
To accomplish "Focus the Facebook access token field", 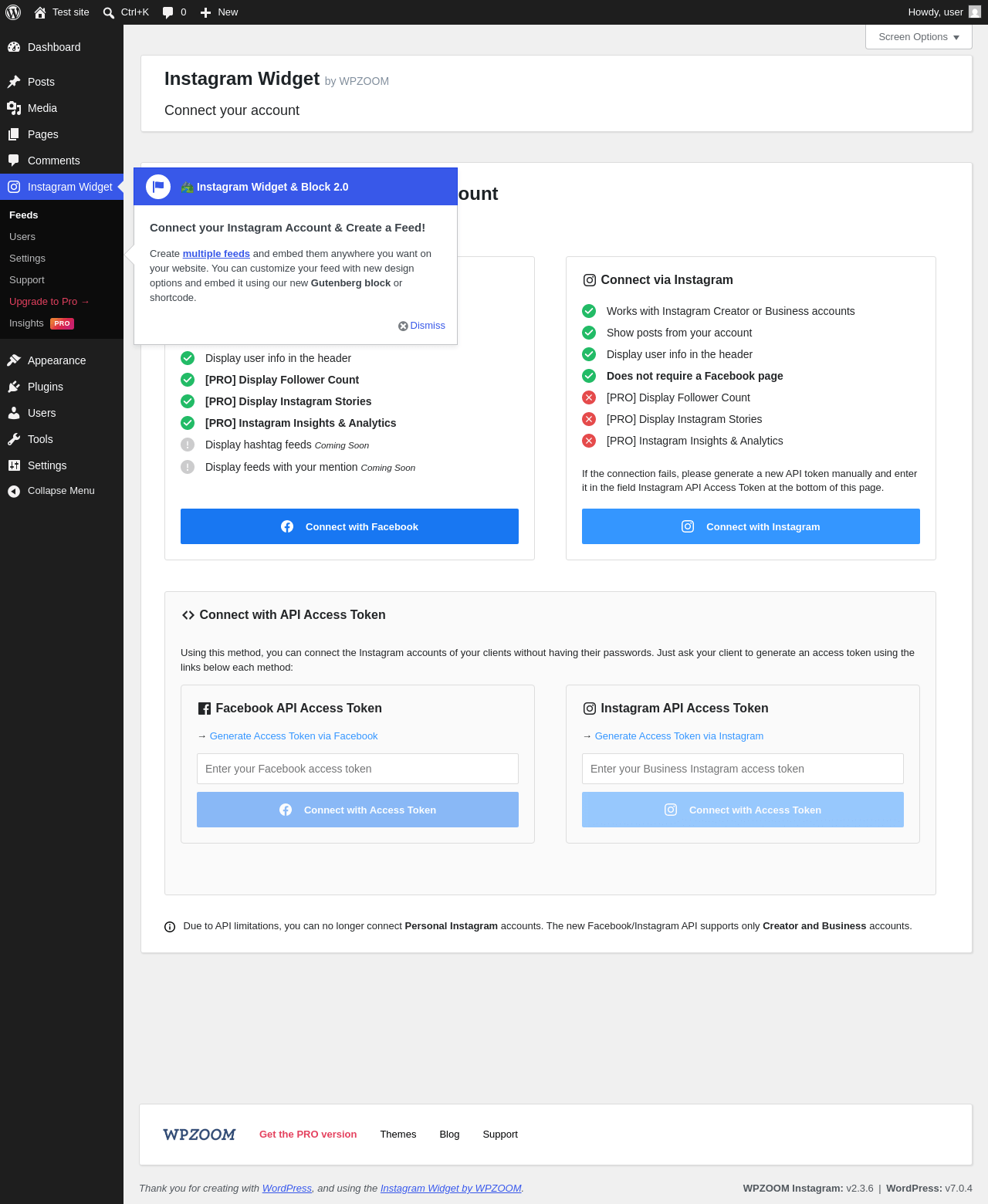I will (357, 769).
